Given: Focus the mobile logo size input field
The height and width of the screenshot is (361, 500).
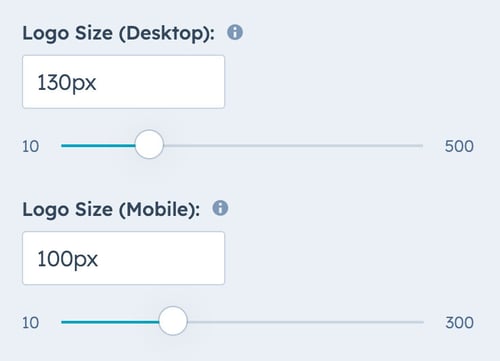Looking at the screenshot, I should [124, 258].
